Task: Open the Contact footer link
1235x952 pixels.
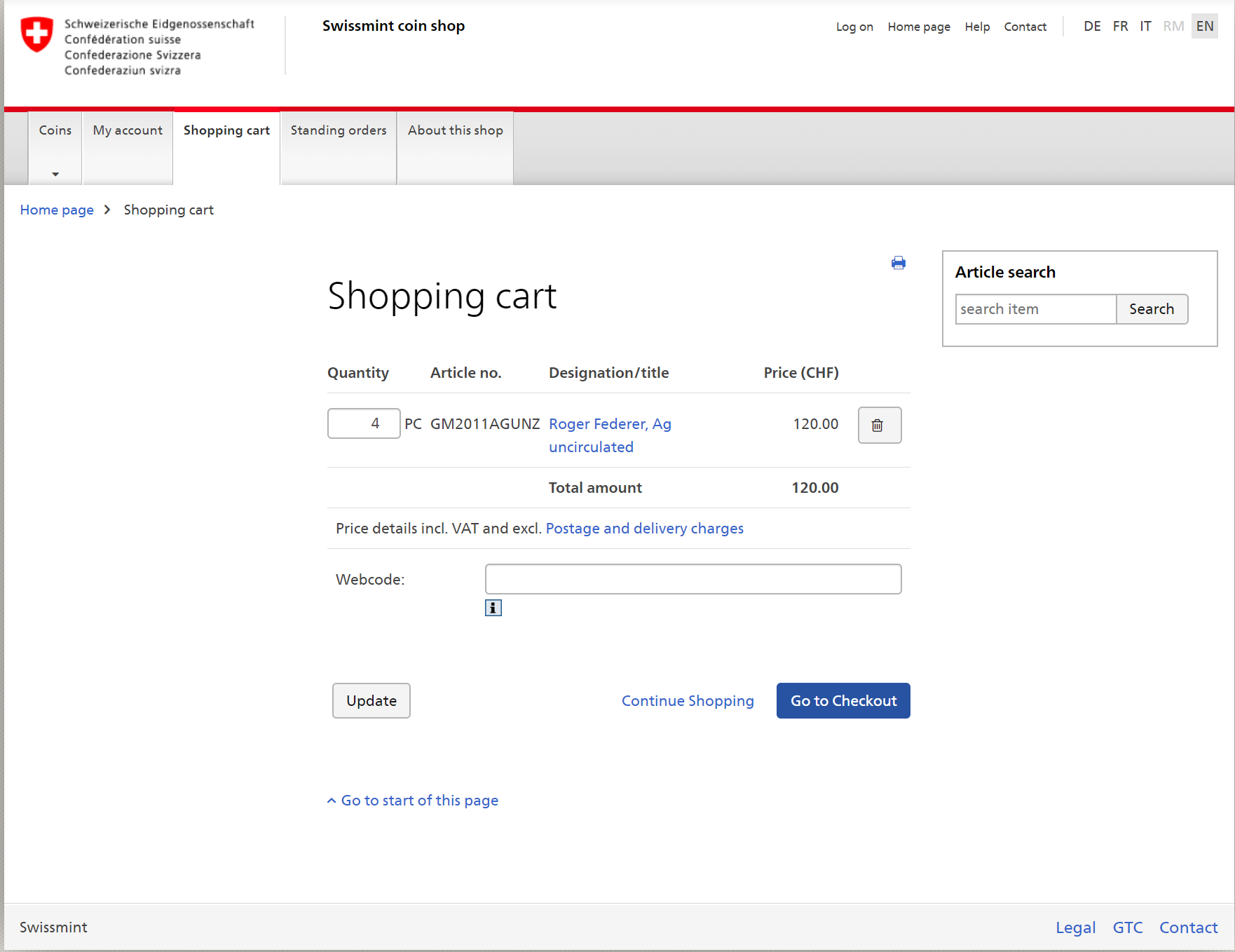Action: click(1188, 927)
